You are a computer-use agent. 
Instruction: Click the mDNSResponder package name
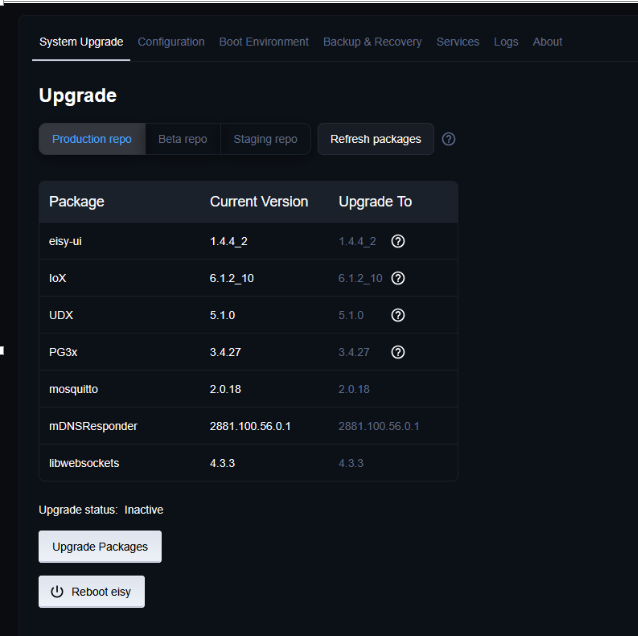click(x=93, y=426)
